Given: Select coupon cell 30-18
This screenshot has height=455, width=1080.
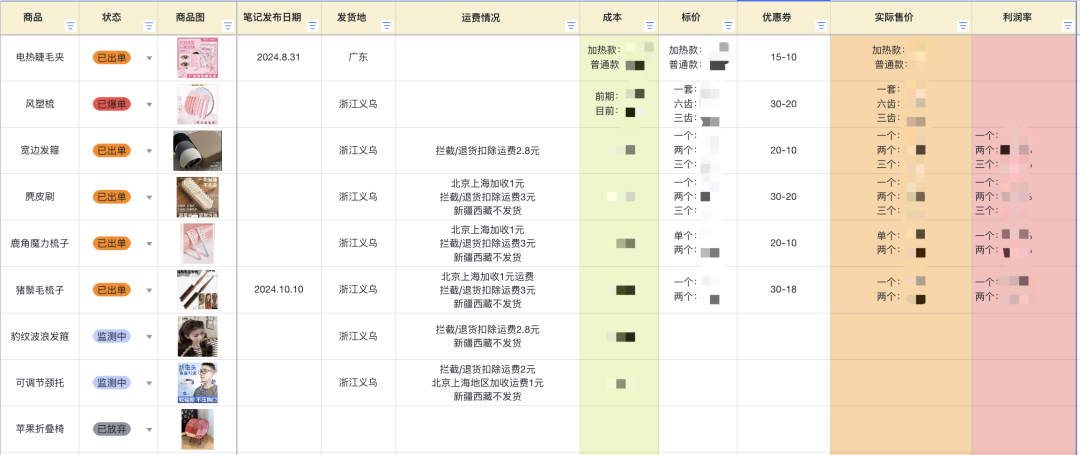Looking at the screenshot, I should [x=783, y=290].
